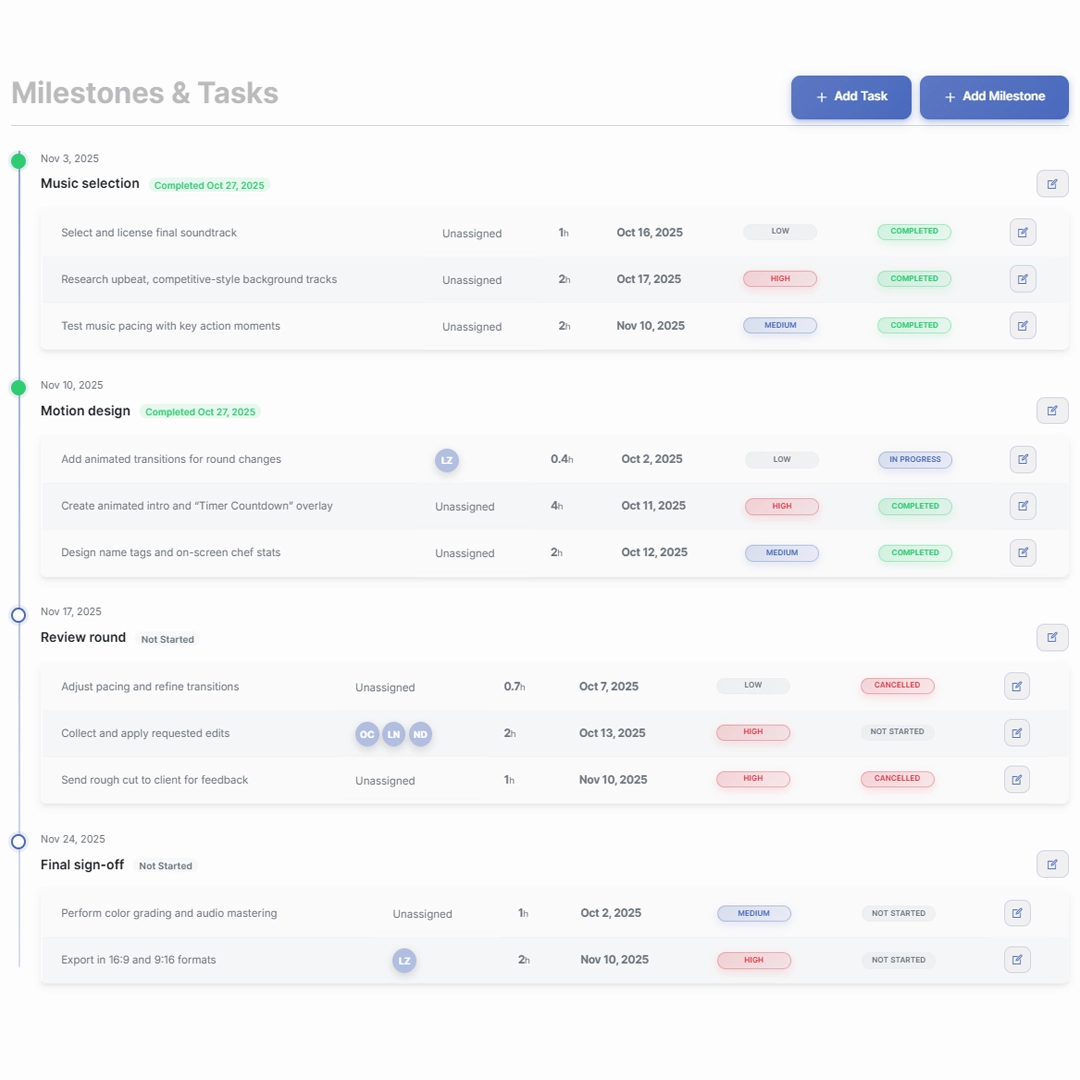
Task: Click the edit icon beside Music selection milestone
Action: click(1052, 183)
